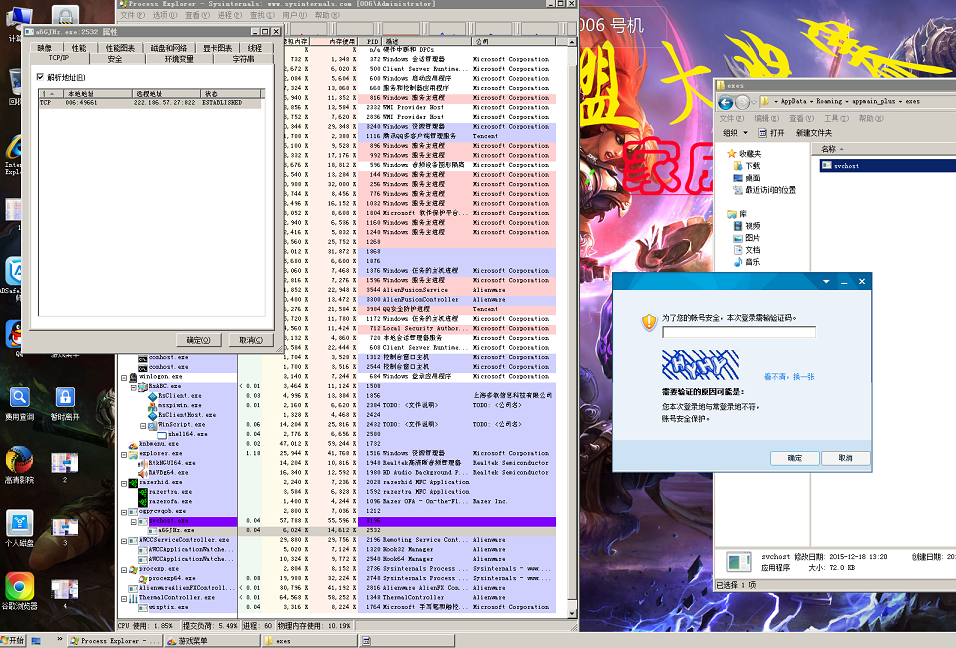956x648 pixels.
Task: Click the Explorer Forward arrow button
Action: [x=742, y=102]
